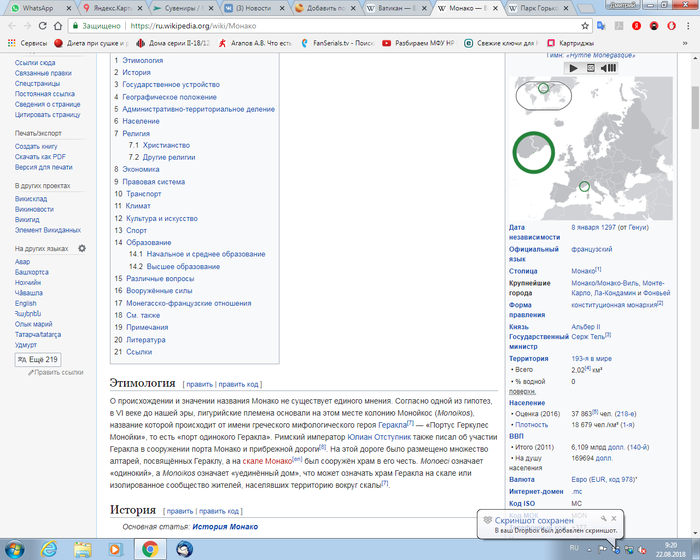This screenshot has width=700, height=560.
Task: Play the Hymne Monégasque anthem audio
Action: click(x=574, y=68)
